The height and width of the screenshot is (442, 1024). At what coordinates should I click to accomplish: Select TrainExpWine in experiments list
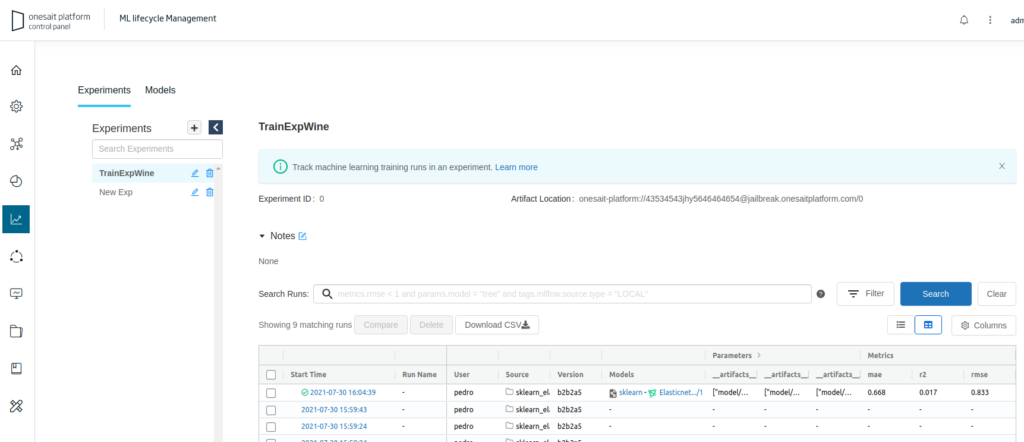127,174
